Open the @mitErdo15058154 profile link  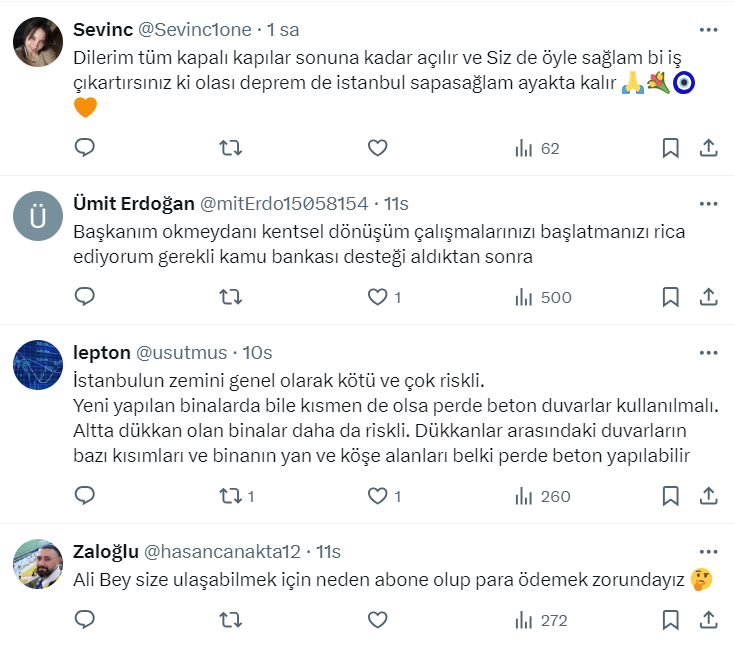285,204
